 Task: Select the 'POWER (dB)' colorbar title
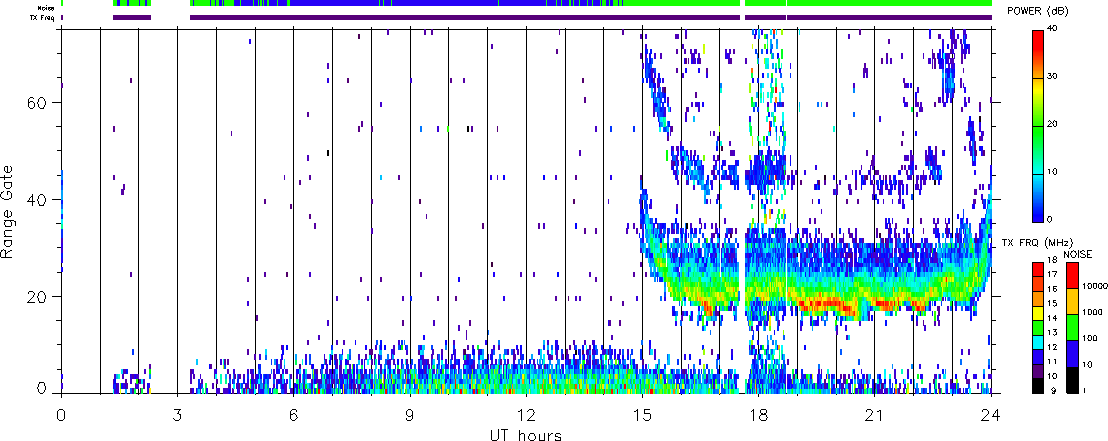[1039, 11]
